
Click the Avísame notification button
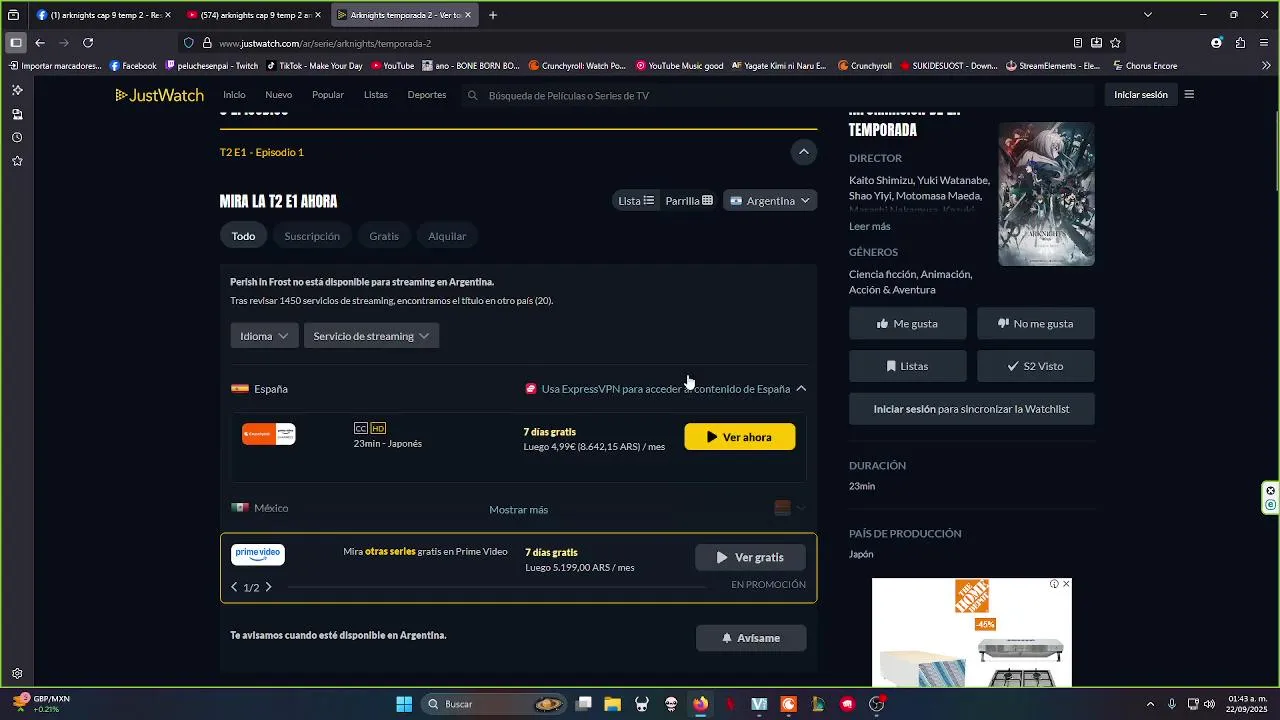pos(751,638)
